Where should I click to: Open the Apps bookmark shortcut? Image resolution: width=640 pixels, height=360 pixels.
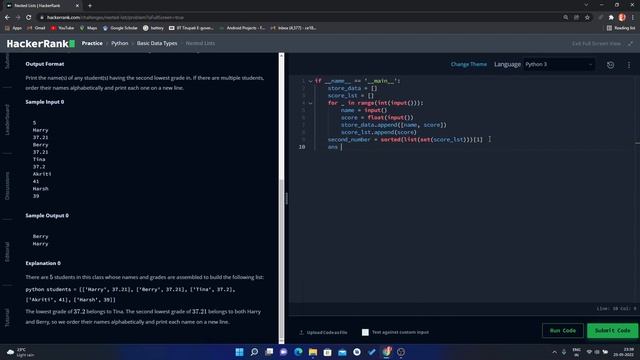point(13,28)
